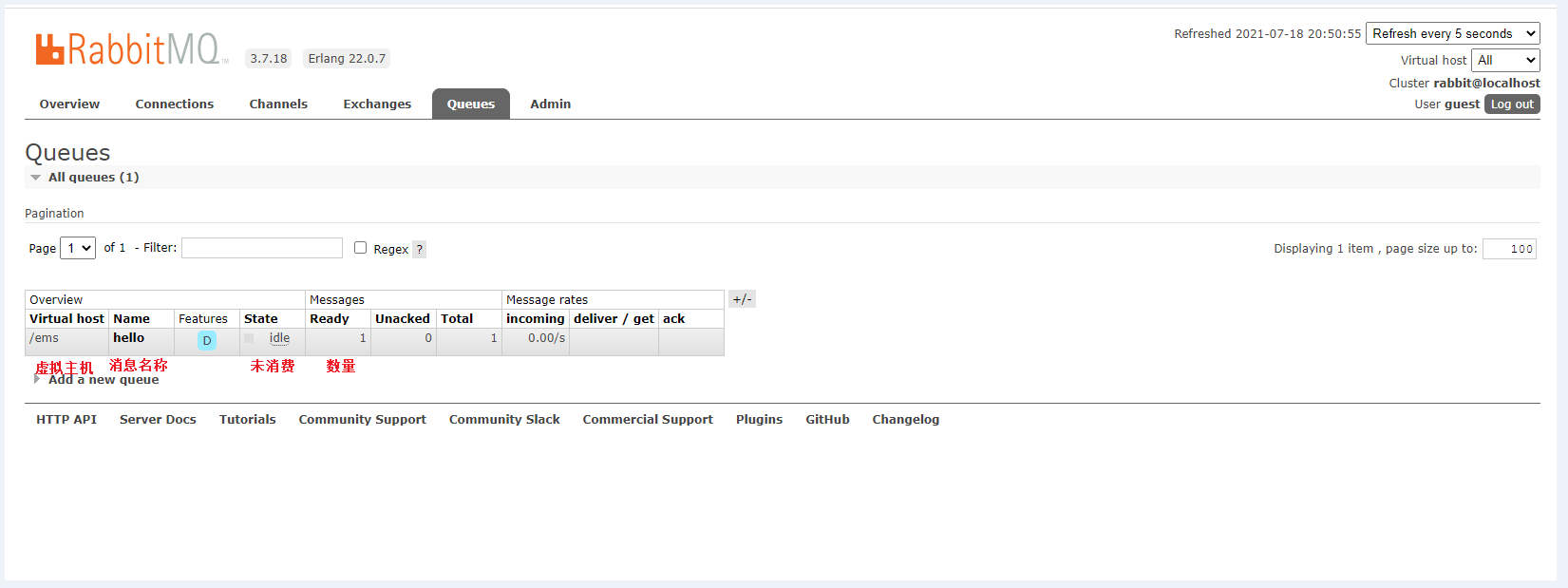Open the Commercial Support link
The height and width of the screenshot is (588, 1568).
point(648,420)
